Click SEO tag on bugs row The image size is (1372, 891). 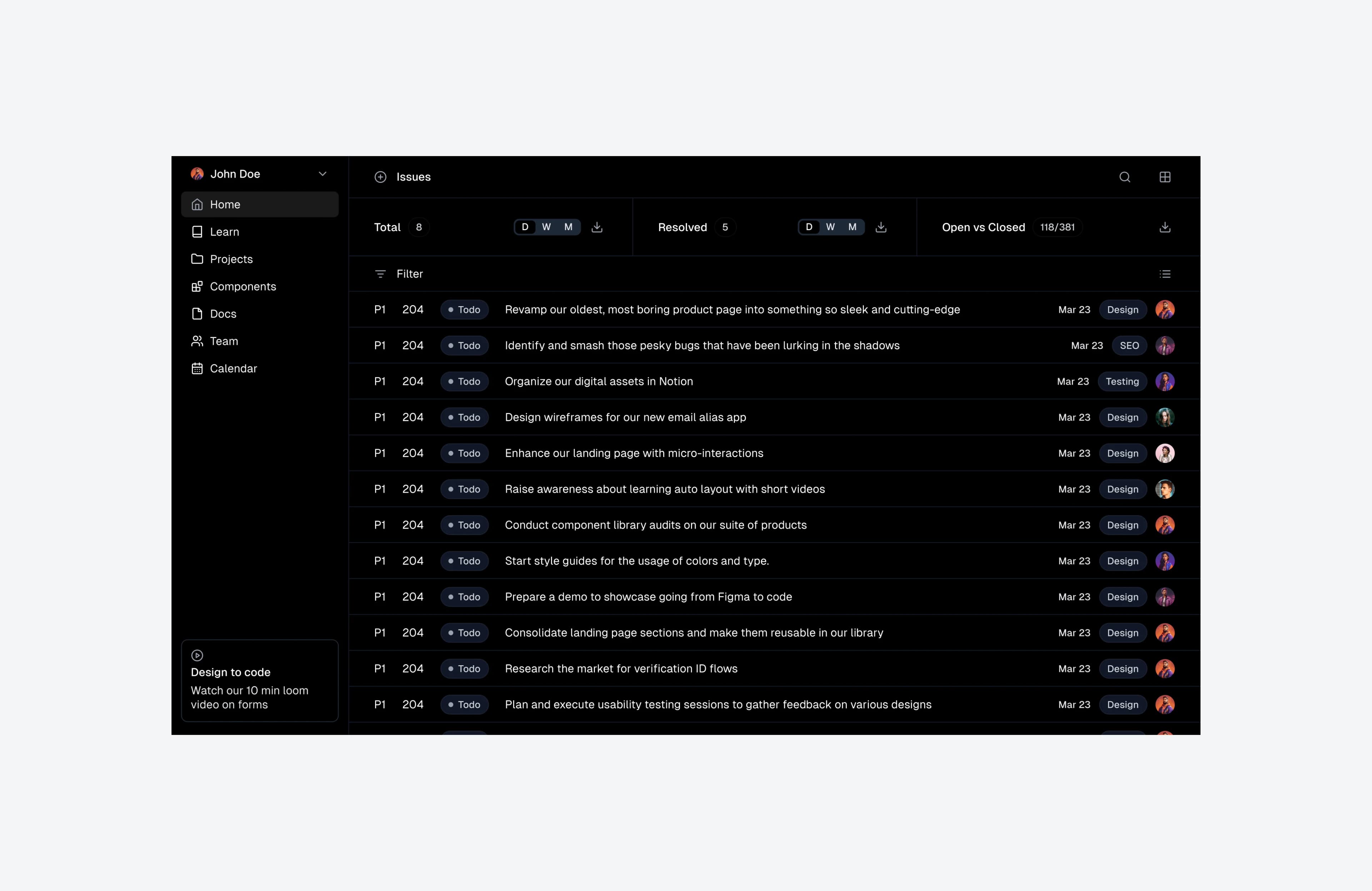1129,345
